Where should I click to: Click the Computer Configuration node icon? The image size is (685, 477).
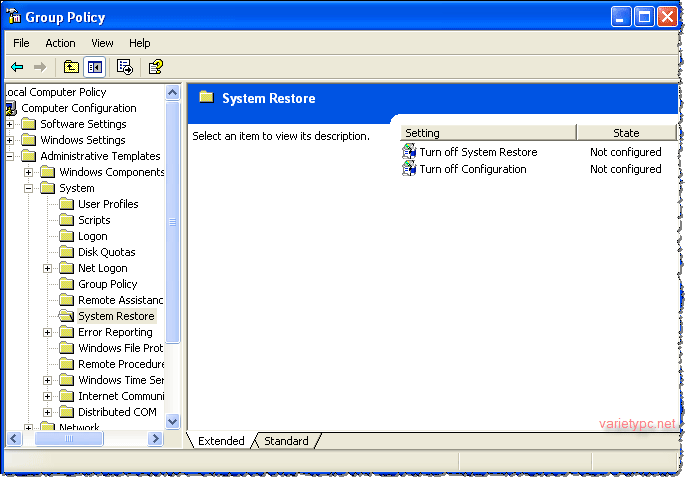(x=11, y=108)
